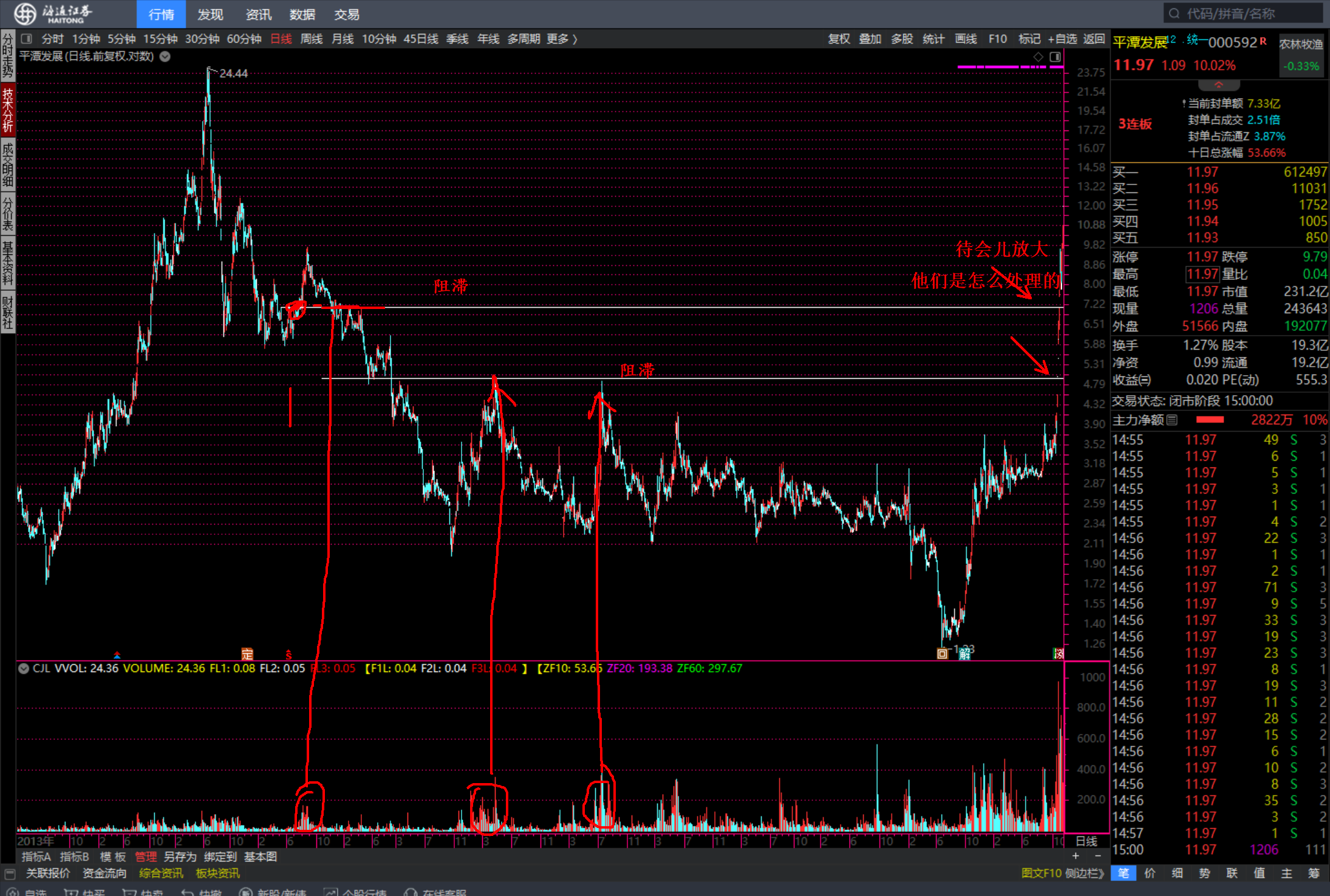Click the red 主力净额 progress bar
The height and width of the screenshot is (896, 1330).
point(1209,419)
